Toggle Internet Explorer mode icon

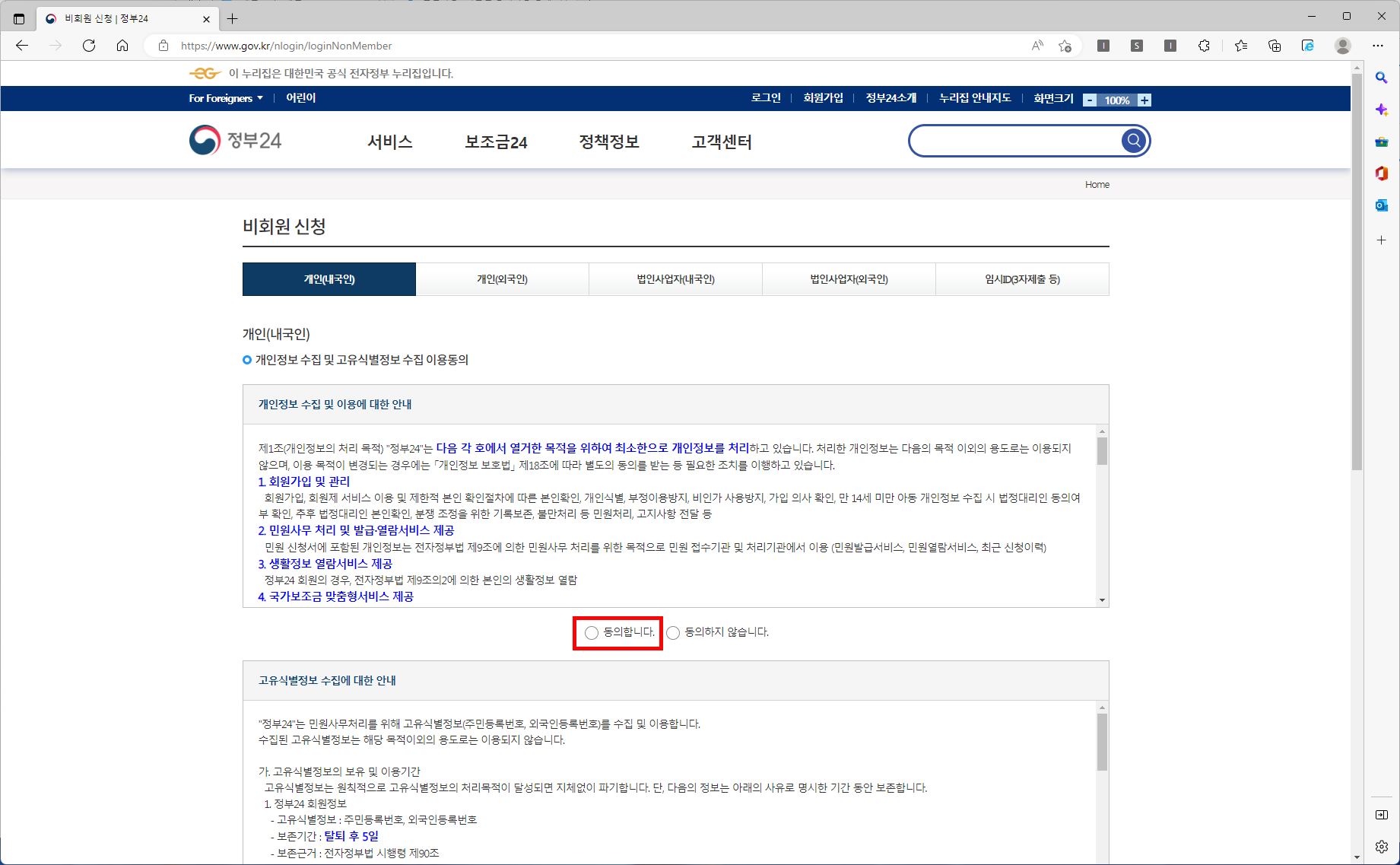[1308, 46]
